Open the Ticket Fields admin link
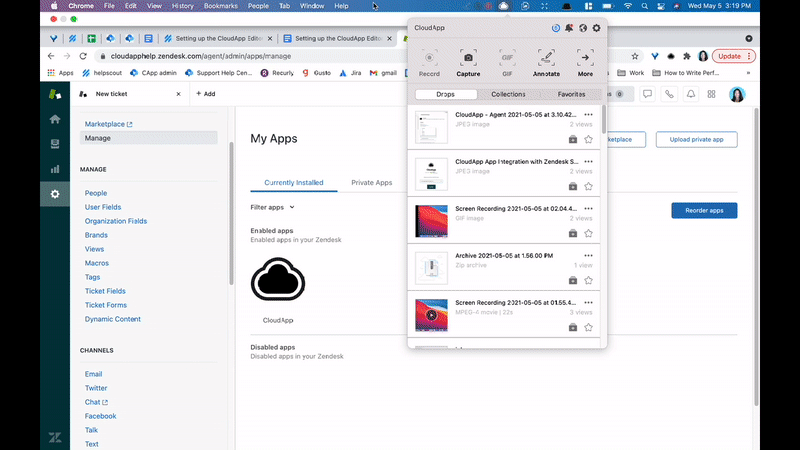800x450 pixels. [105, 291]
